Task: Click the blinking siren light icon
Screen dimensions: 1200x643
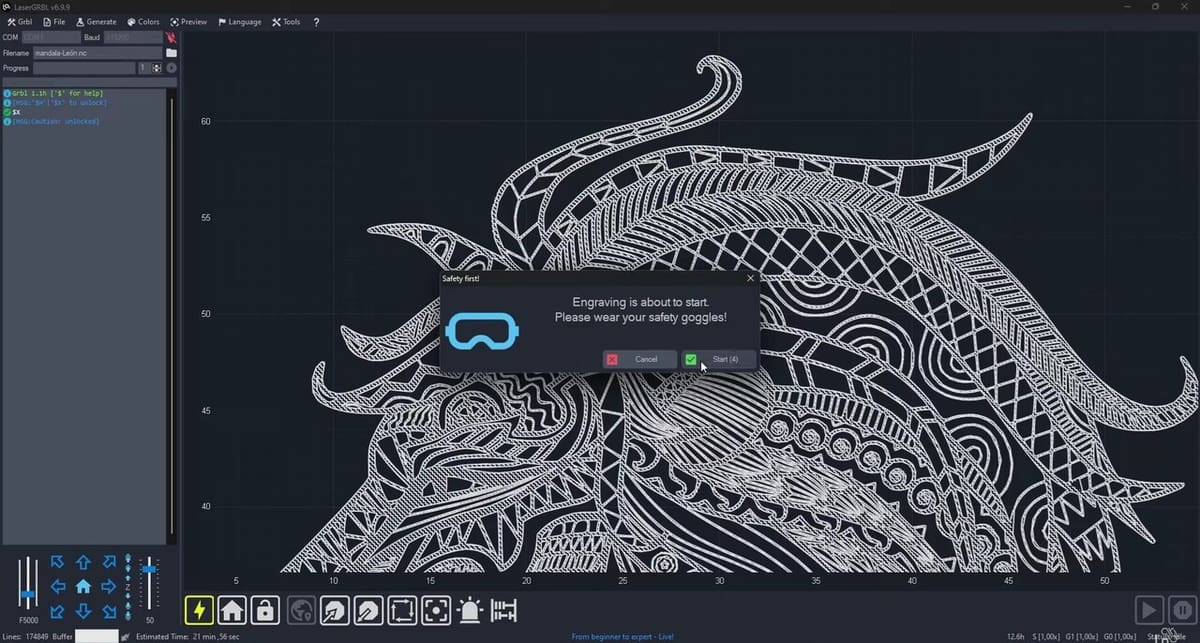Action: [x=469, y=609]
